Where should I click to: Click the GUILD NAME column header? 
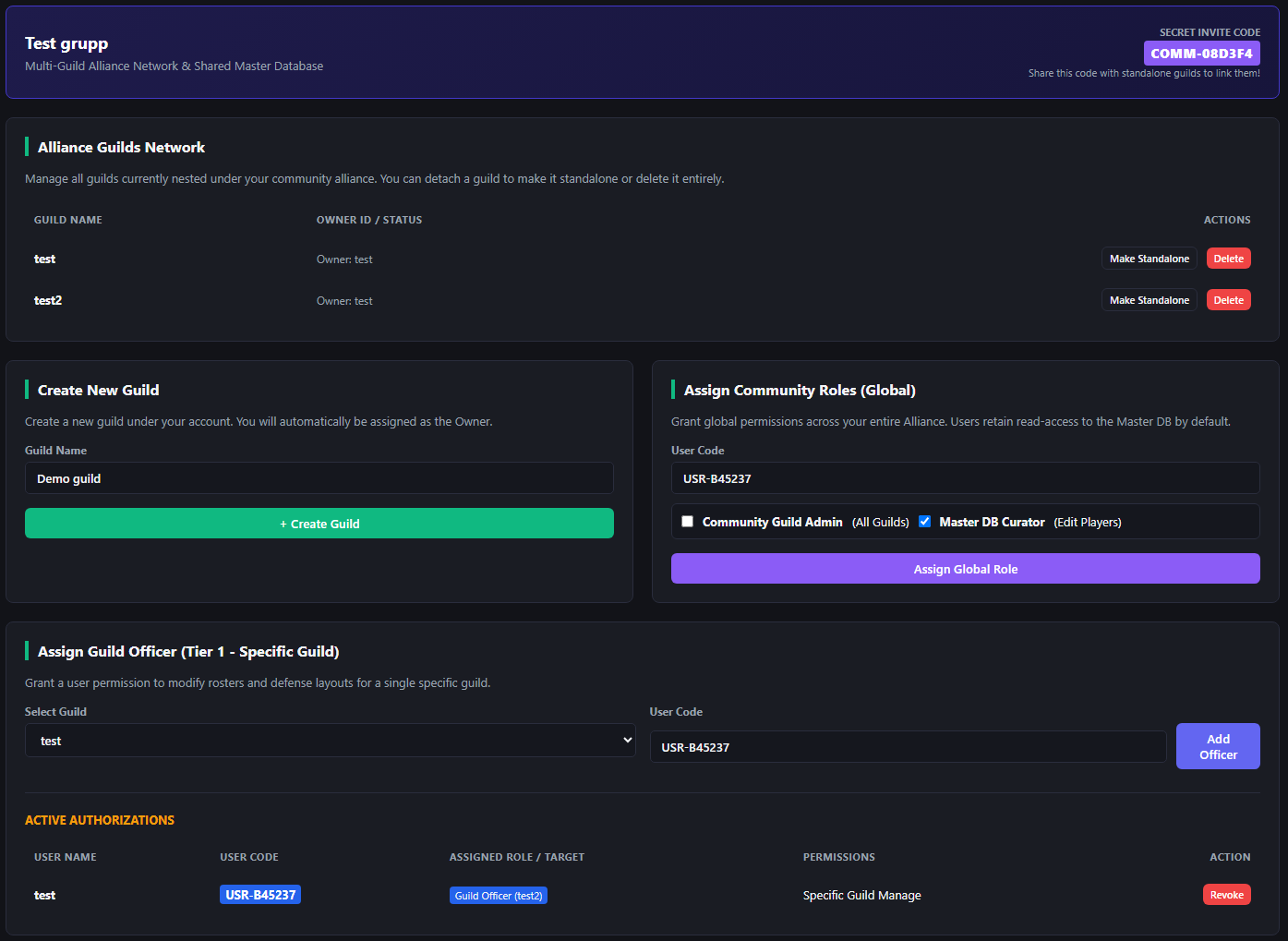(68, 220)
